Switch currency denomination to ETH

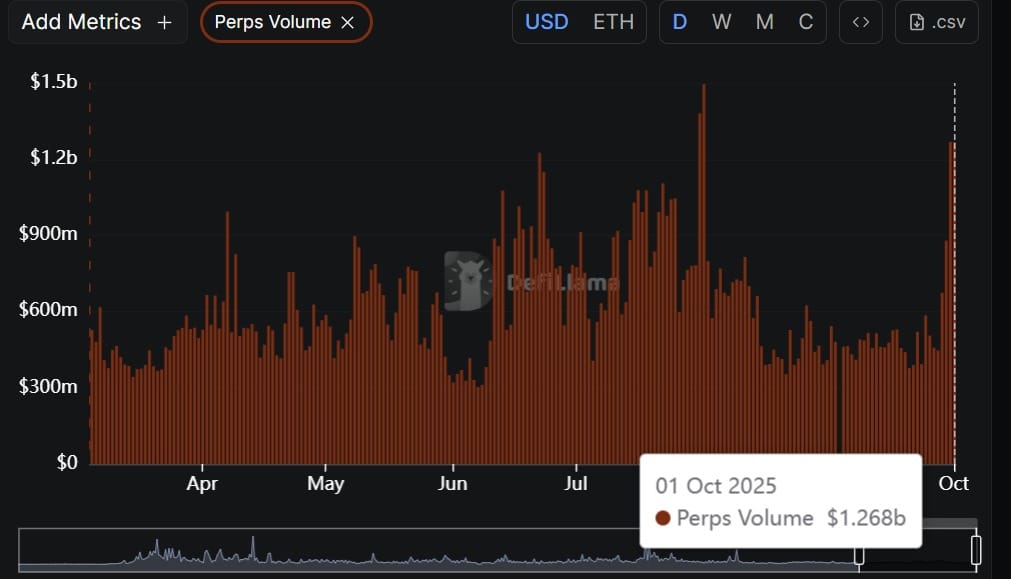click(x=613, y=22)
